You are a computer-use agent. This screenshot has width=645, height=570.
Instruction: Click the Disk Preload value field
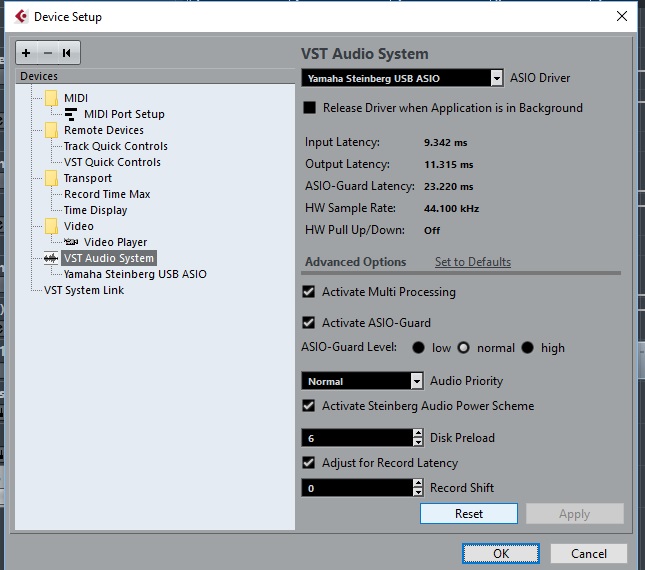[x=357, y=438]
